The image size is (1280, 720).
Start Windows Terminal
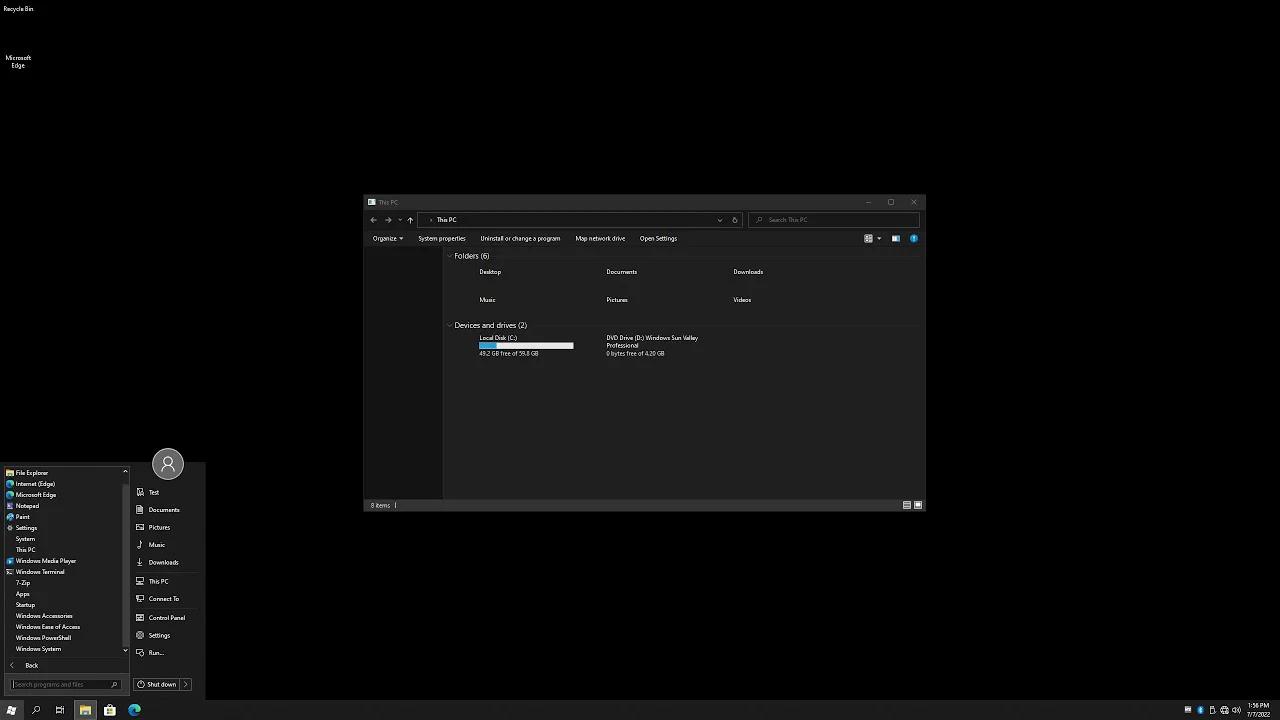[40, 572]
